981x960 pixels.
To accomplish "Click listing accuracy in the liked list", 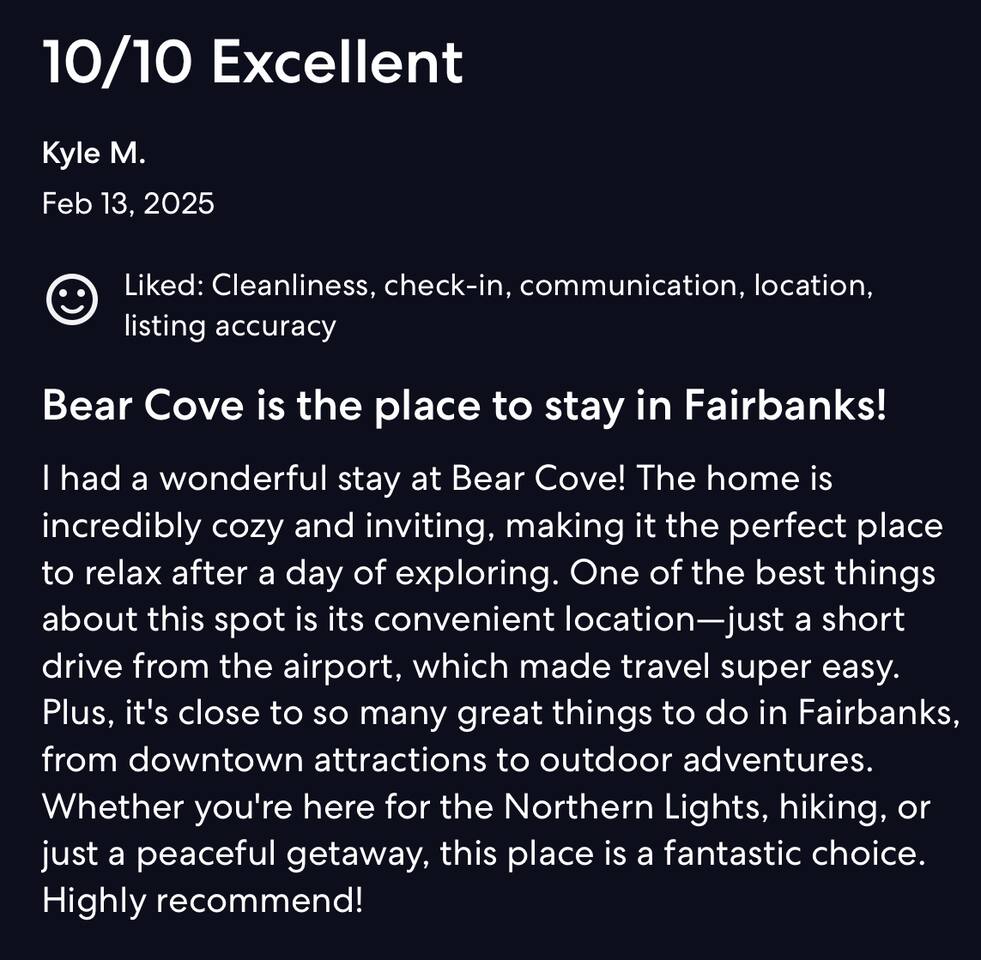I will click(229, 326).
